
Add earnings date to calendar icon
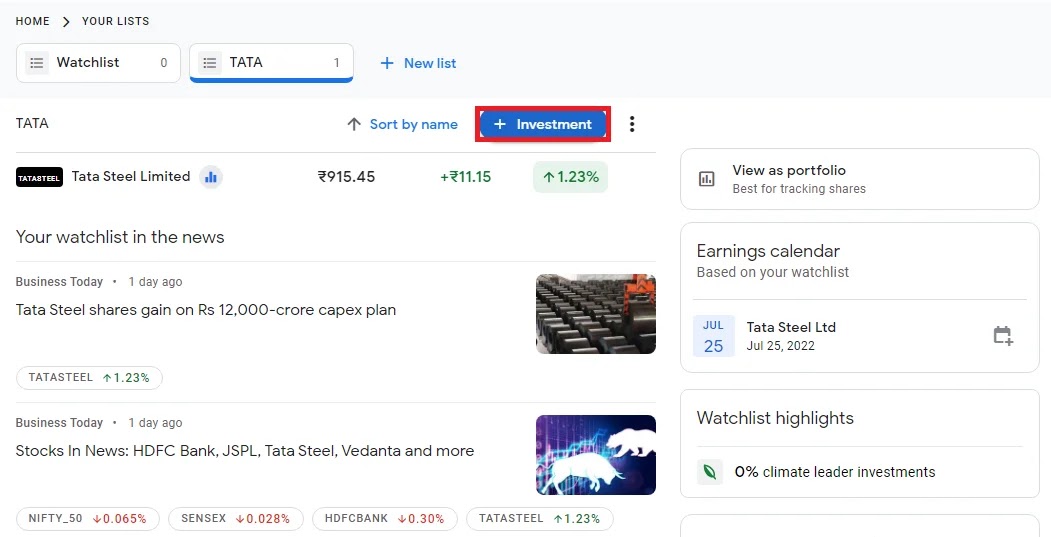click(1003, 335)
